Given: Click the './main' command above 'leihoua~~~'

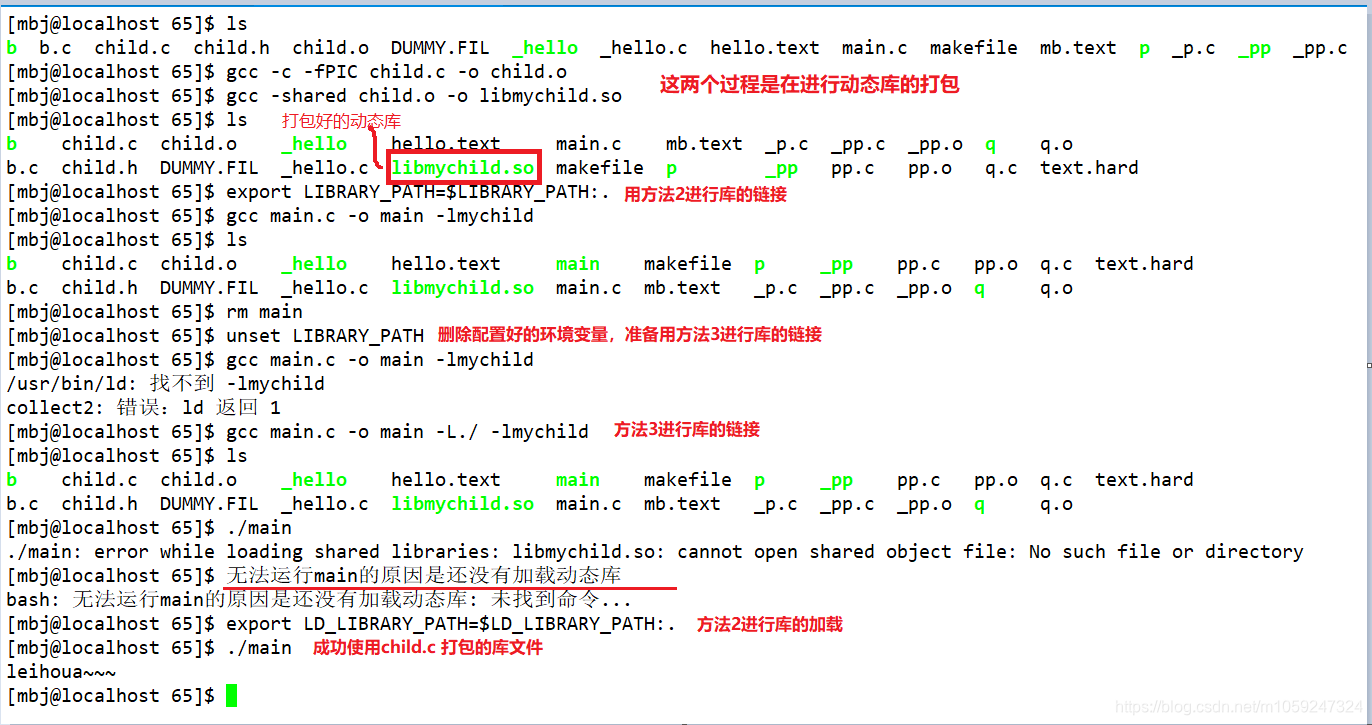Looking at the screenshot, I should click(259, 648).
